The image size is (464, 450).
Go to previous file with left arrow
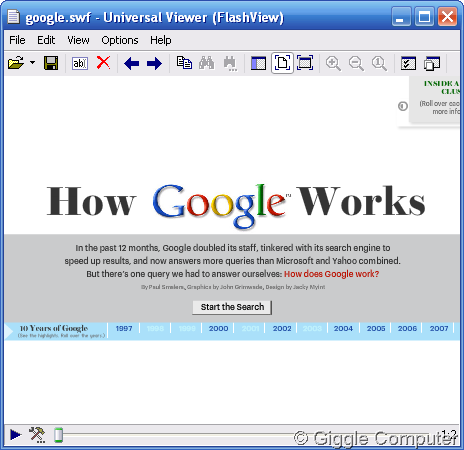click(x=132, y=63)
